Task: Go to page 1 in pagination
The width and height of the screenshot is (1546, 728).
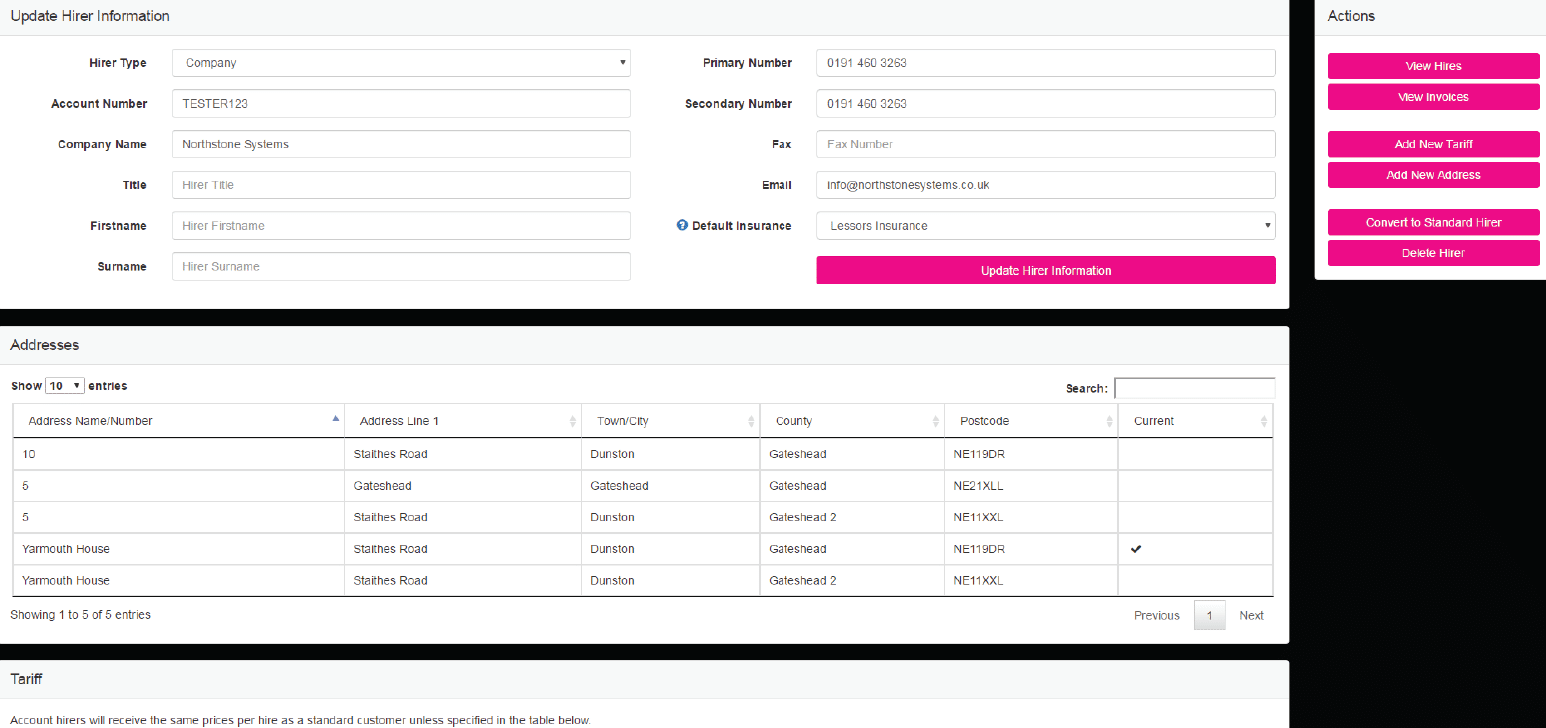Action: 1209,616
